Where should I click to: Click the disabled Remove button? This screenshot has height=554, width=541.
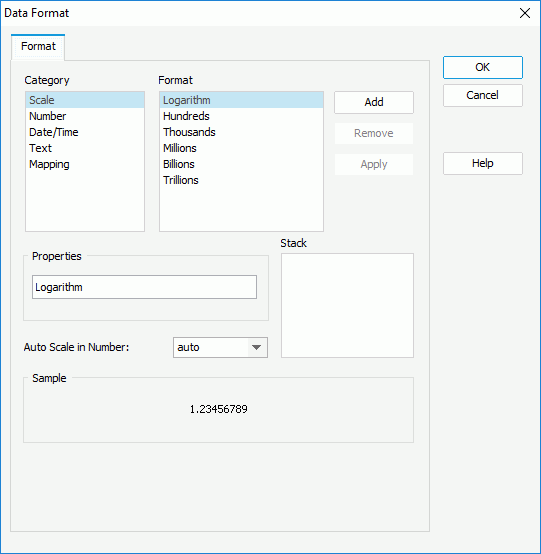[x=374, y=133]
